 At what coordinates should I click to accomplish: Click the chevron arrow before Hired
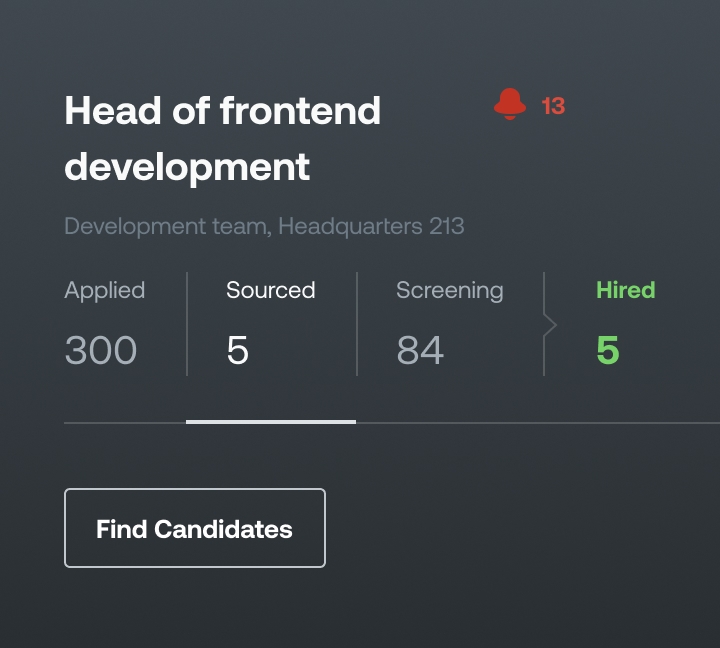pyautogui.click(x=549, y=325)
